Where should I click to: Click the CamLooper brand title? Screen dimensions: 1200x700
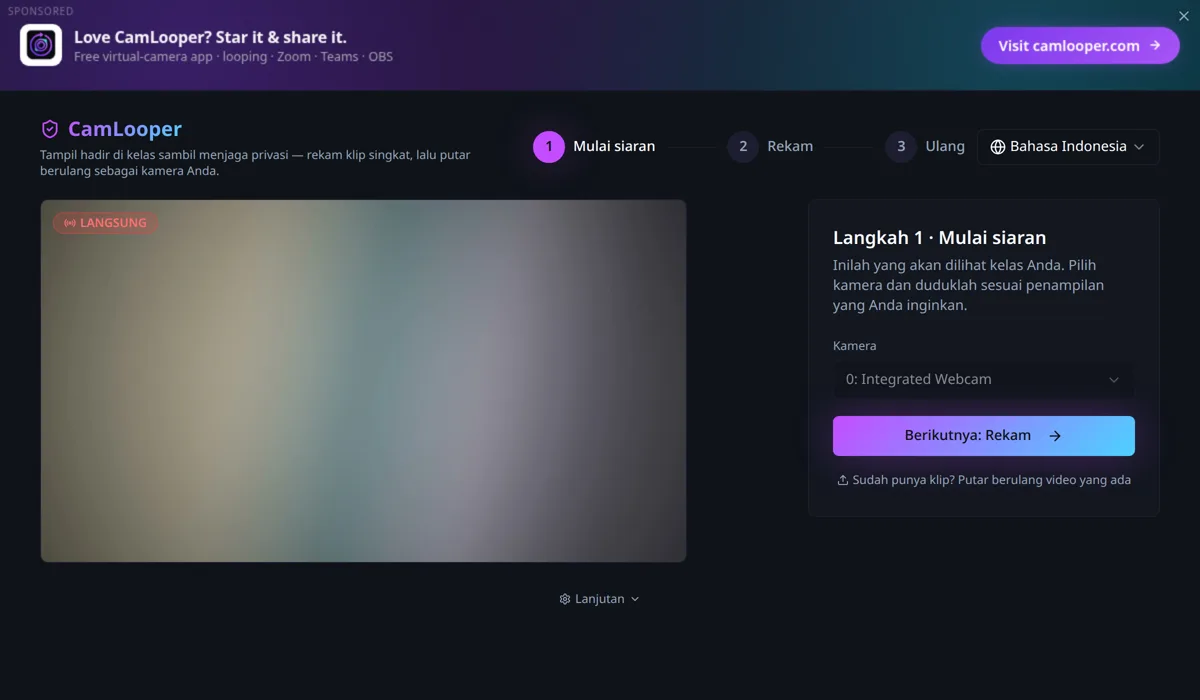(x=125, y=129)
